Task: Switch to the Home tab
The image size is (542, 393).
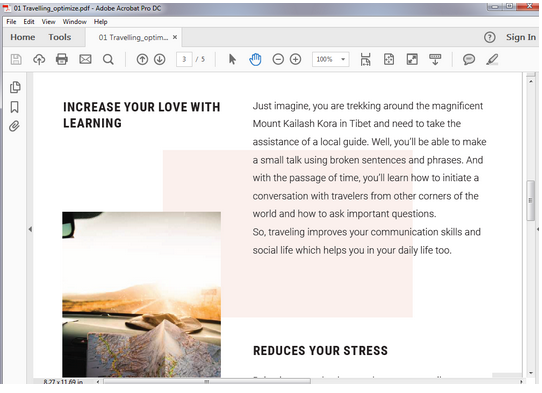Action: click(x=22, y=37)
